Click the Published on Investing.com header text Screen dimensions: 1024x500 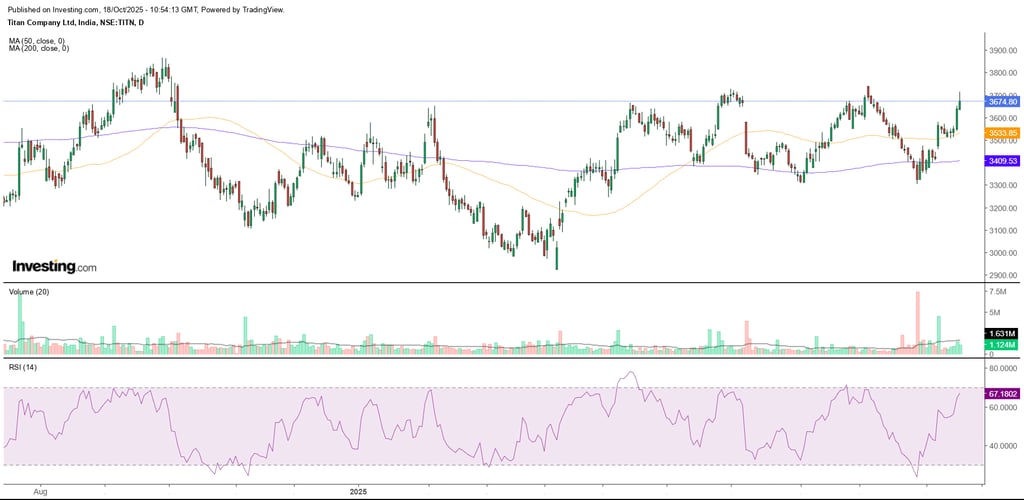pos(146,10)
